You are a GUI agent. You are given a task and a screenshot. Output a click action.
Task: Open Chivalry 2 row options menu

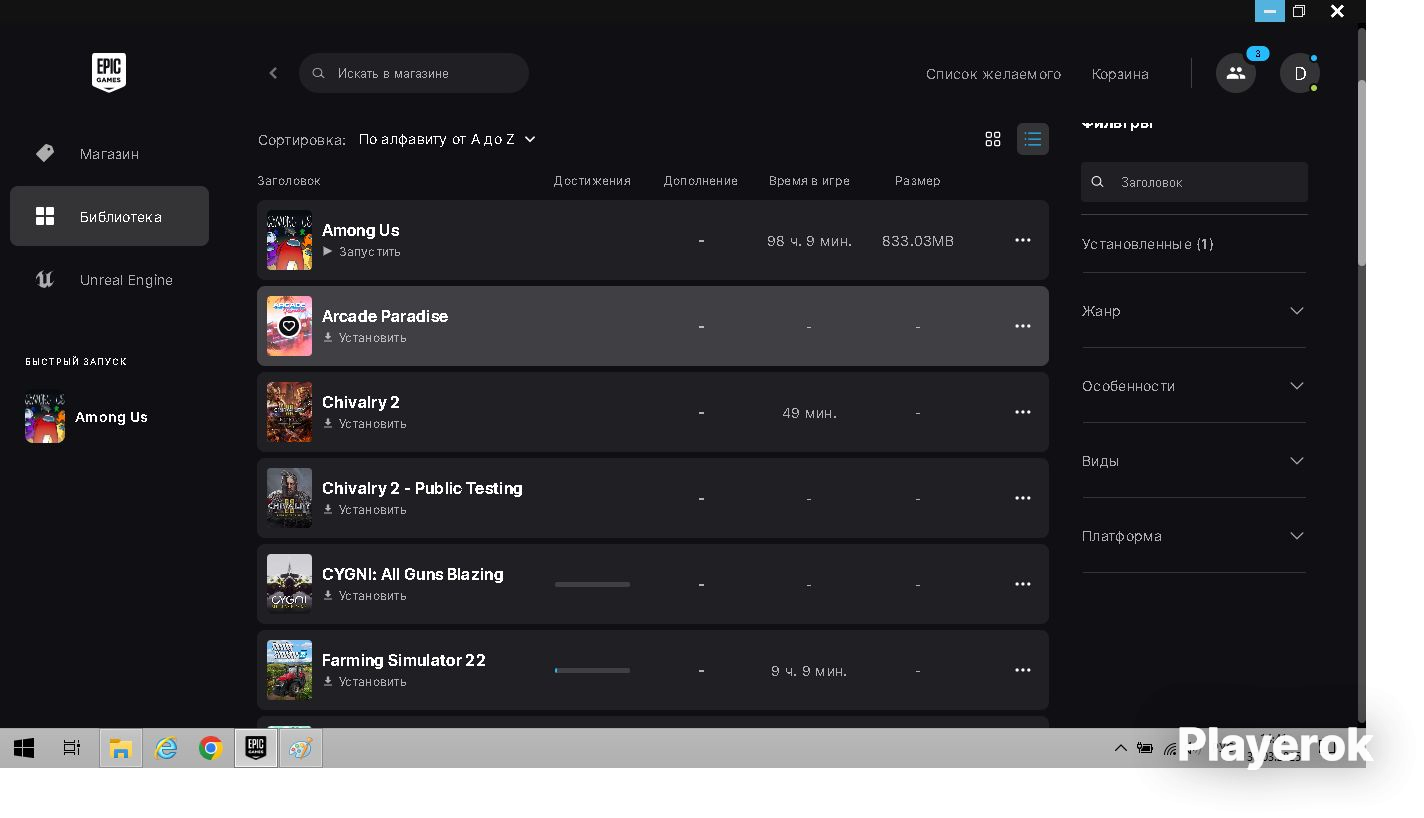1023,412
